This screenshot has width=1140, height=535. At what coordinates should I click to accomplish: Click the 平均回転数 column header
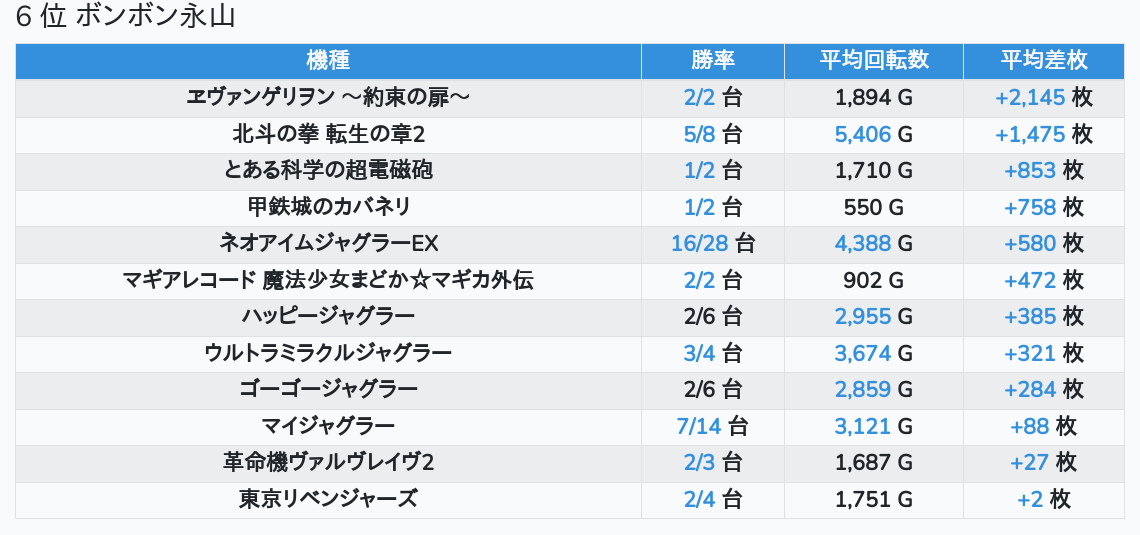pos(874,60)
